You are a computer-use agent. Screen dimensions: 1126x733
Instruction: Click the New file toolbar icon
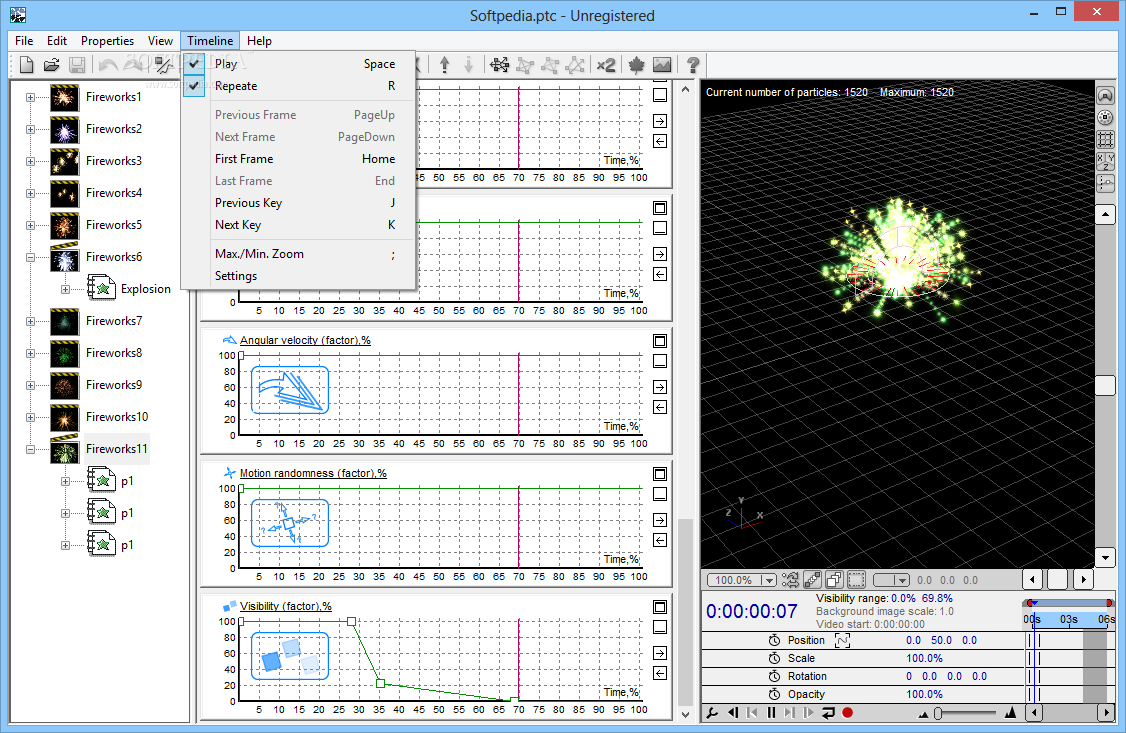pyautogui.click(x=27, y=65)
